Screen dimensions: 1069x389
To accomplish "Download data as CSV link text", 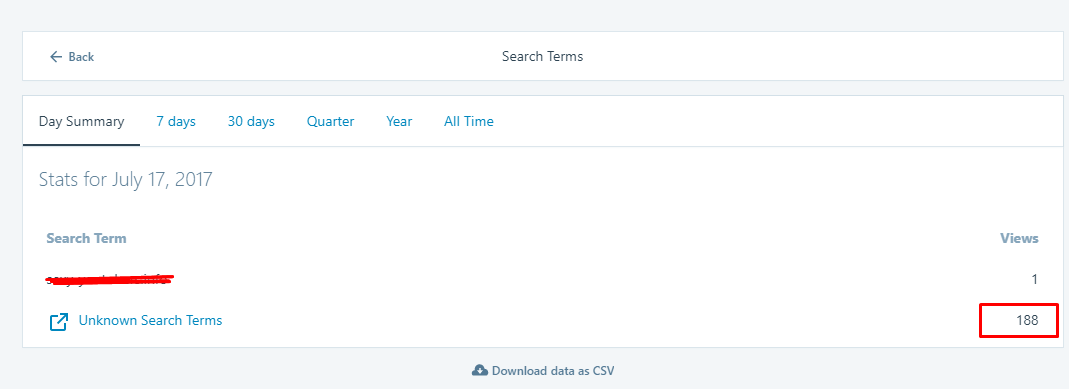I will coord(553,371).
